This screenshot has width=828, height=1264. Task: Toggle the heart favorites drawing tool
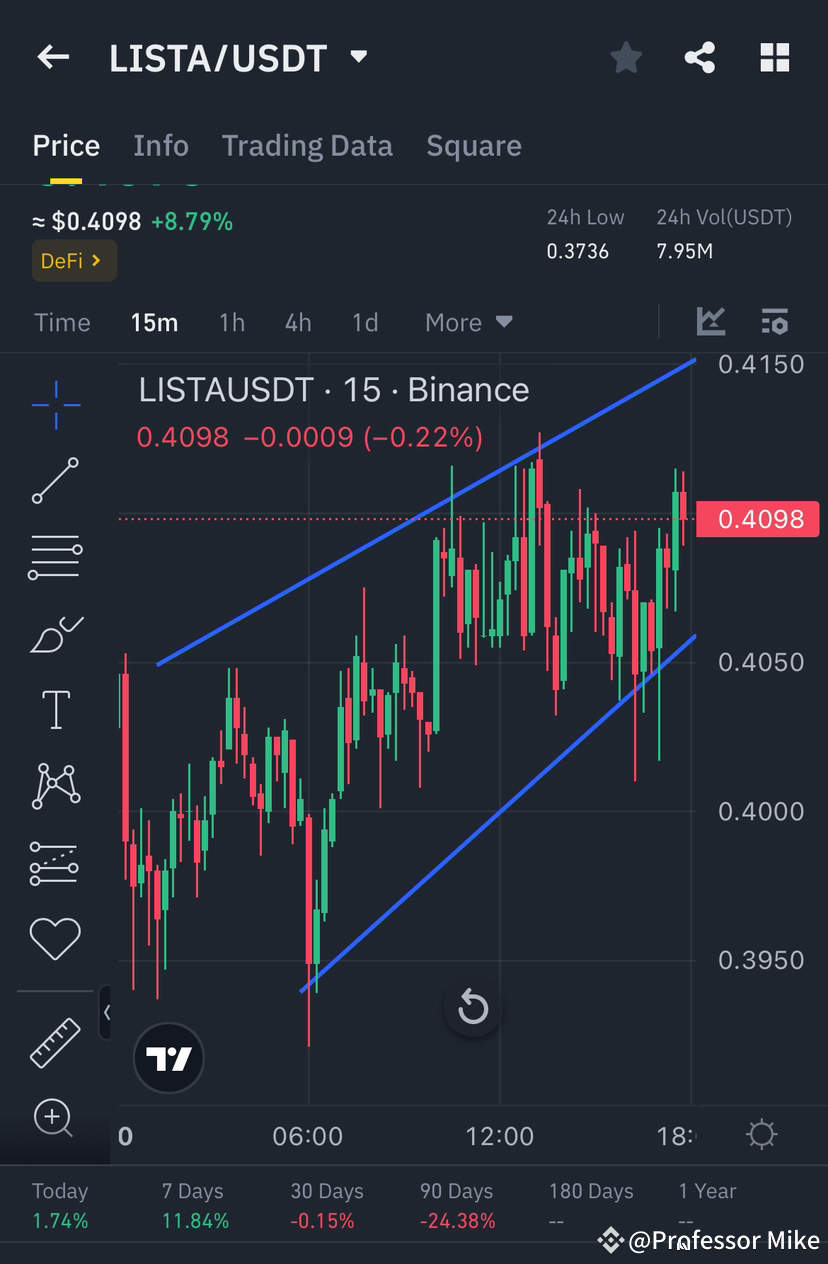pyautogui.click(x=55, y=938)
